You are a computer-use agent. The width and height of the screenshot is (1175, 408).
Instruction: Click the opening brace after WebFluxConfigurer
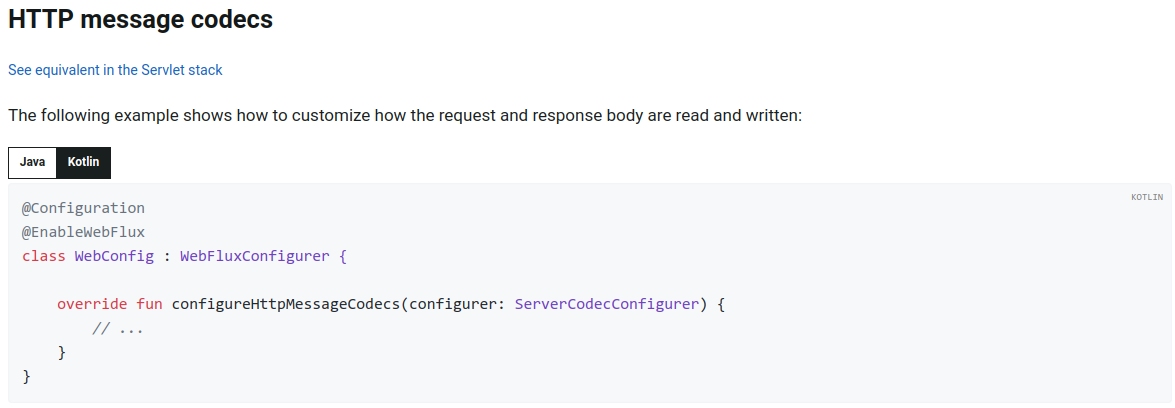coord(343,256)
